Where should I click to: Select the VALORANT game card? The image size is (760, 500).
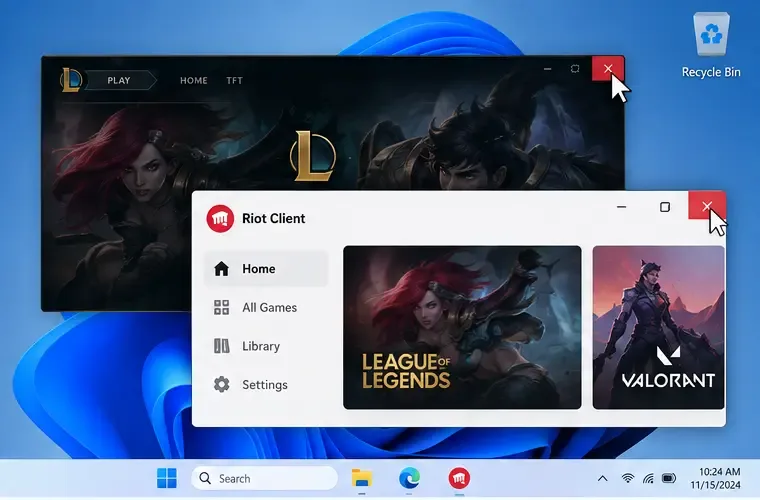[x=658, y=328]
